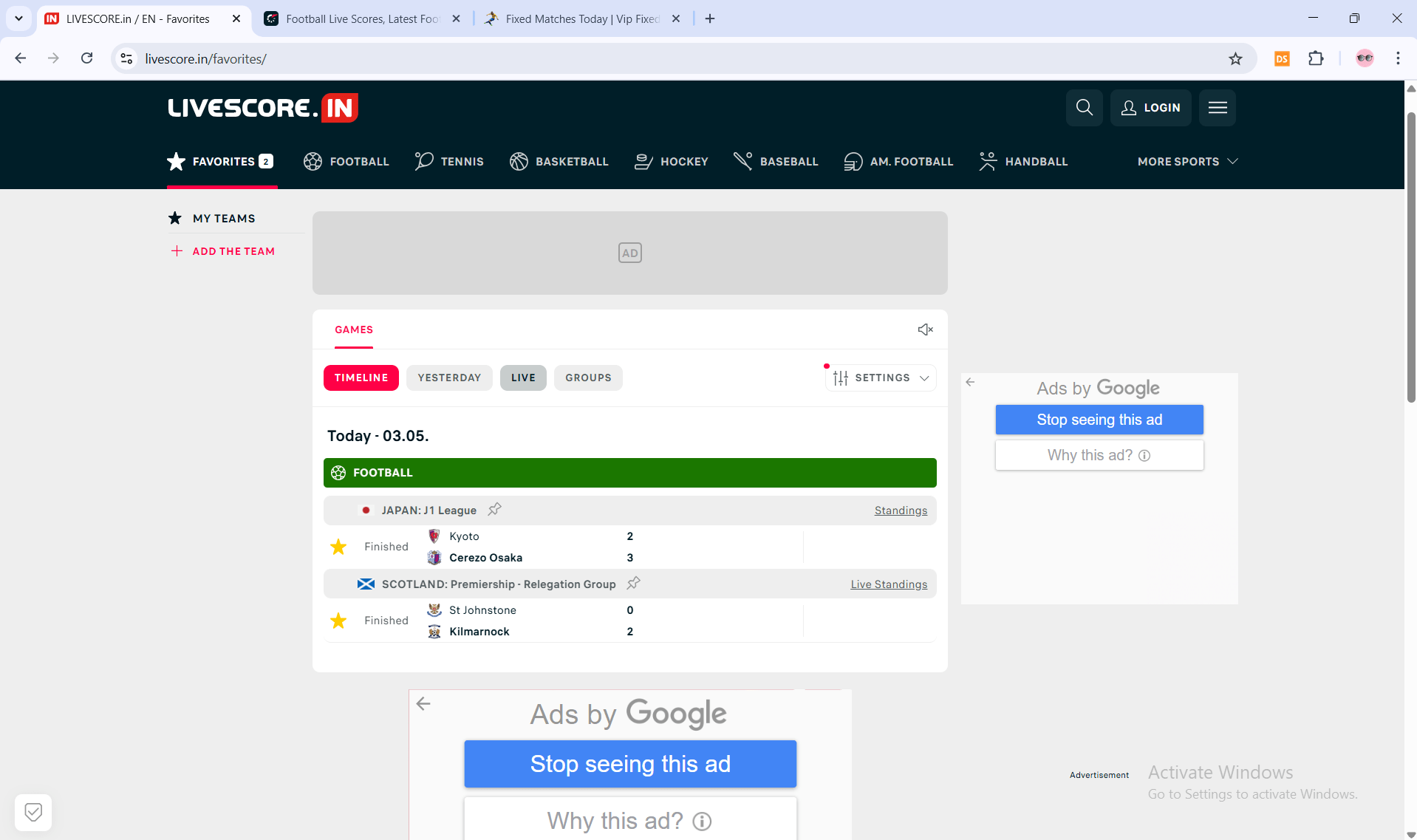Click the top AD banner placeholder
This screenshot has width=1417, height=840.
point(630,253)
